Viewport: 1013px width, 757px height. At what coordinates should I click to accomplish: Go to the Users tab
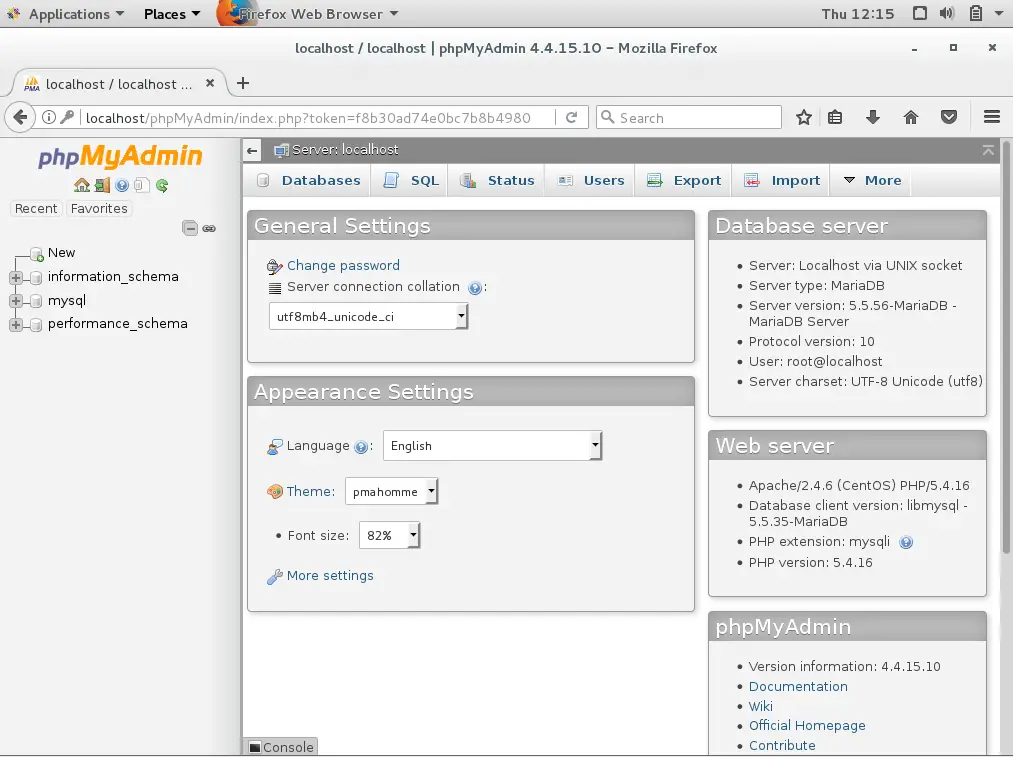click(590, 181)
